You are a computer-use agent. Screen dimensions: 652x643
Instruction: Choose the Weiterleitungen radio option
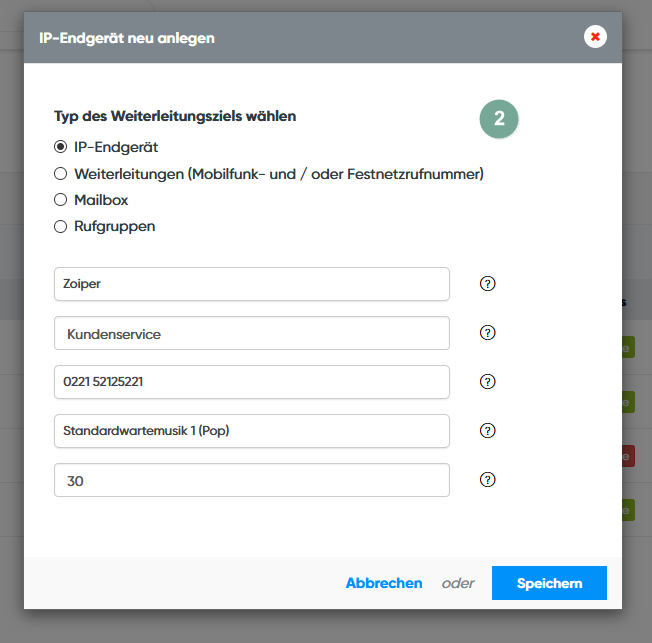coord(60,174)
